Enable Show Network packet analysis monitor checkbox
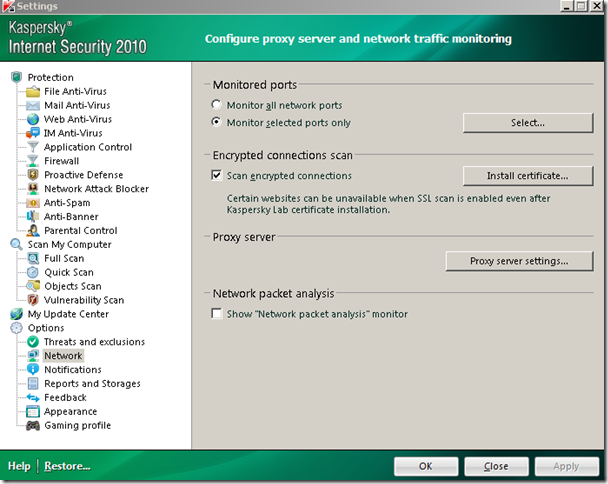608x484 pixels. pyautogui.click(x=217, y=313)
